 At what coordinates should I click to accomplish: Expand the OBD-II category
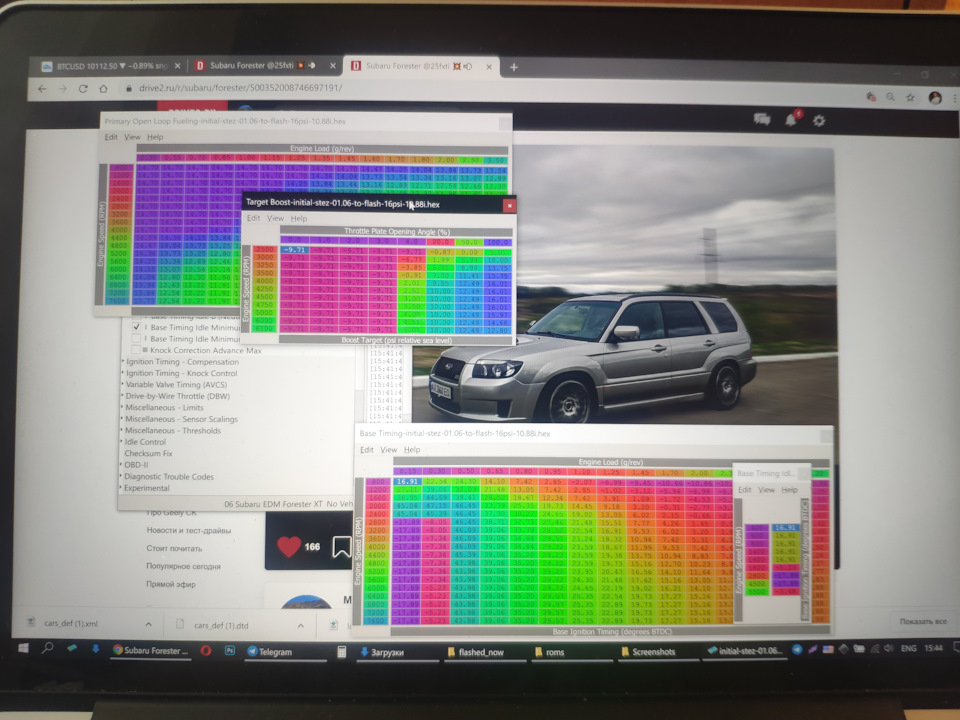(x=135, y=465)
